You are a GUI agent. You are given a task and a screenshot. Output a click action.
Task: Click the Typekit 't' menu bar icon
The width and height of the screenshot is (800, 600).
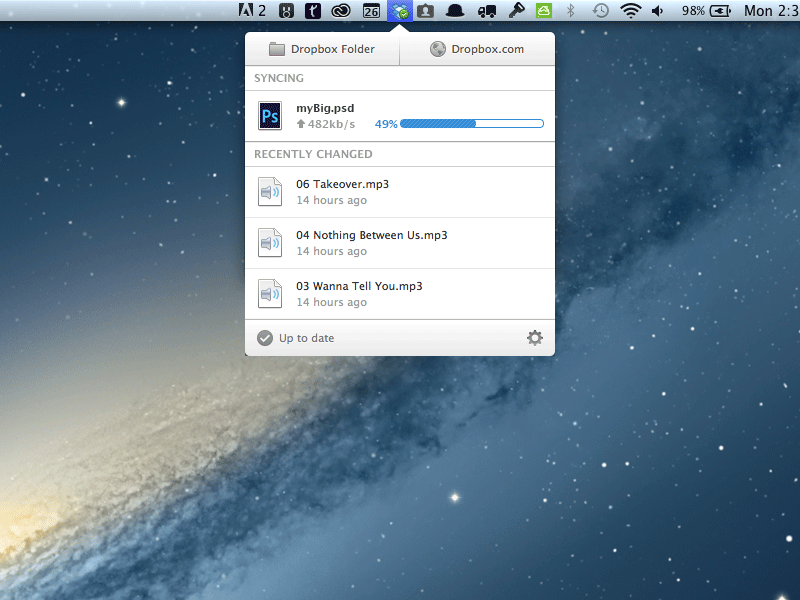click(313, 11)
